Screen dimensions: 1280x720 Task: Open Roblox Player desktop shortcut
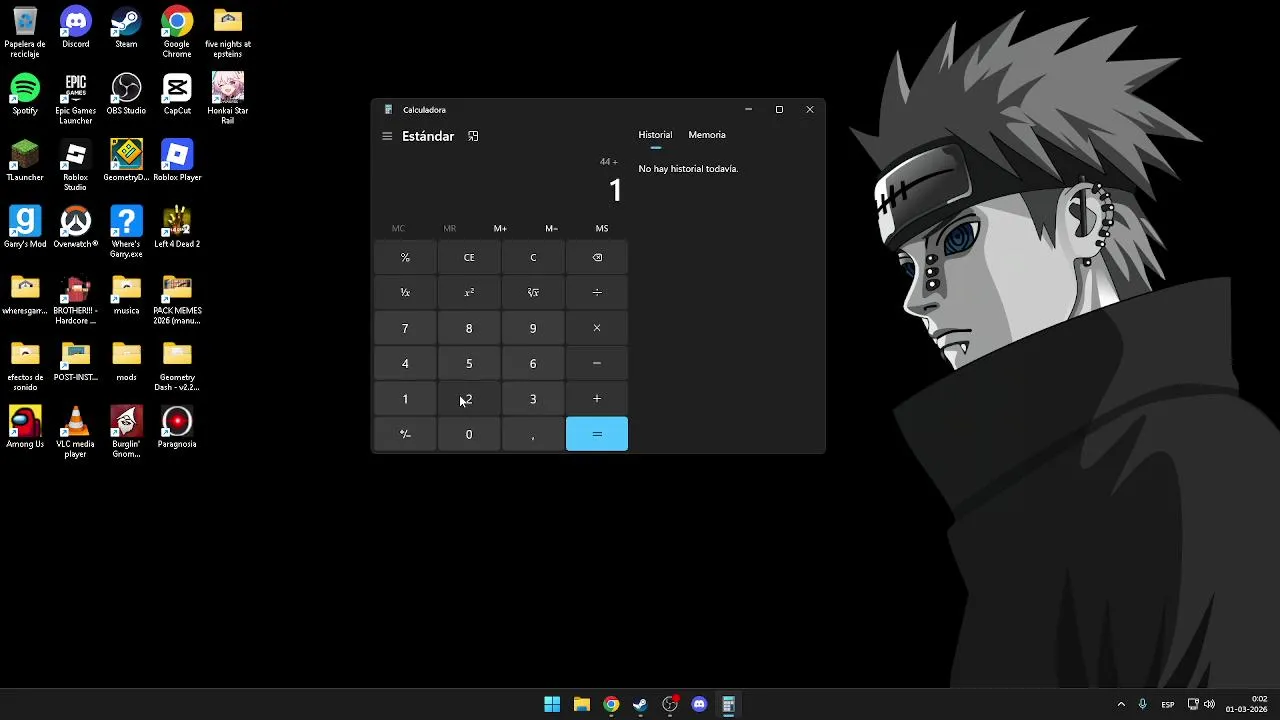tap(177, 160)
